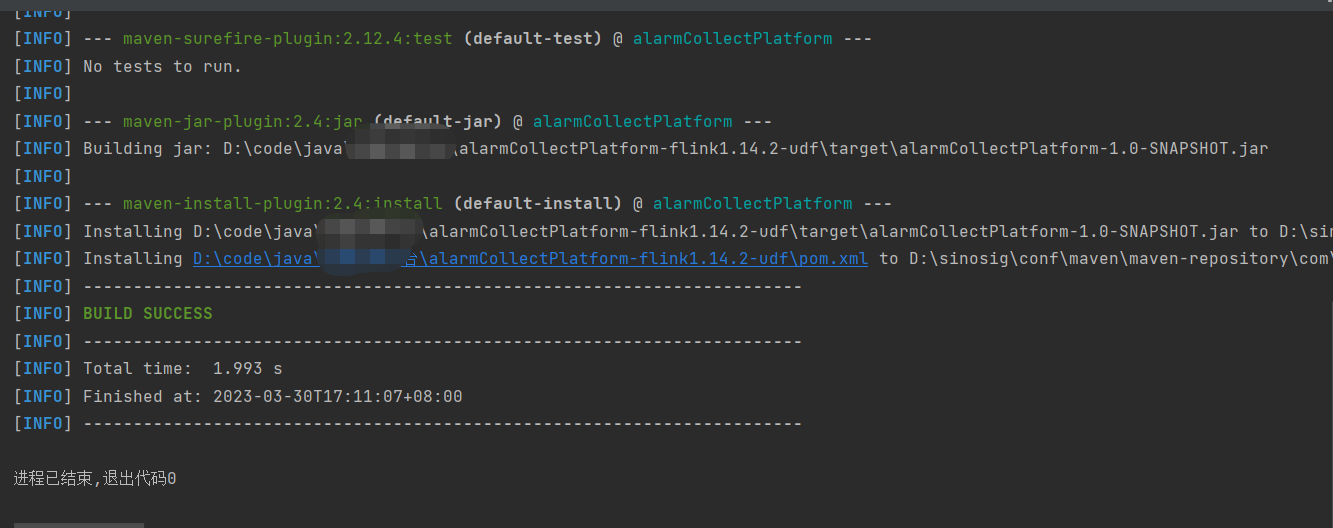This screenshot has height=528, width=1333.
Task: Open the pom.xml file path link
Action: click(530, 258)
